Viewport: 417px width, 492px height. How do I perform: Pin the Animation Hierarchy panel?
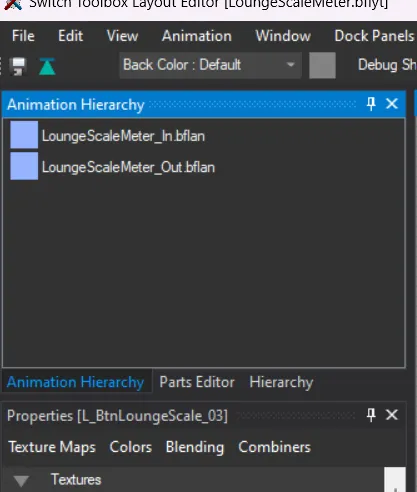tap(371, 104)
